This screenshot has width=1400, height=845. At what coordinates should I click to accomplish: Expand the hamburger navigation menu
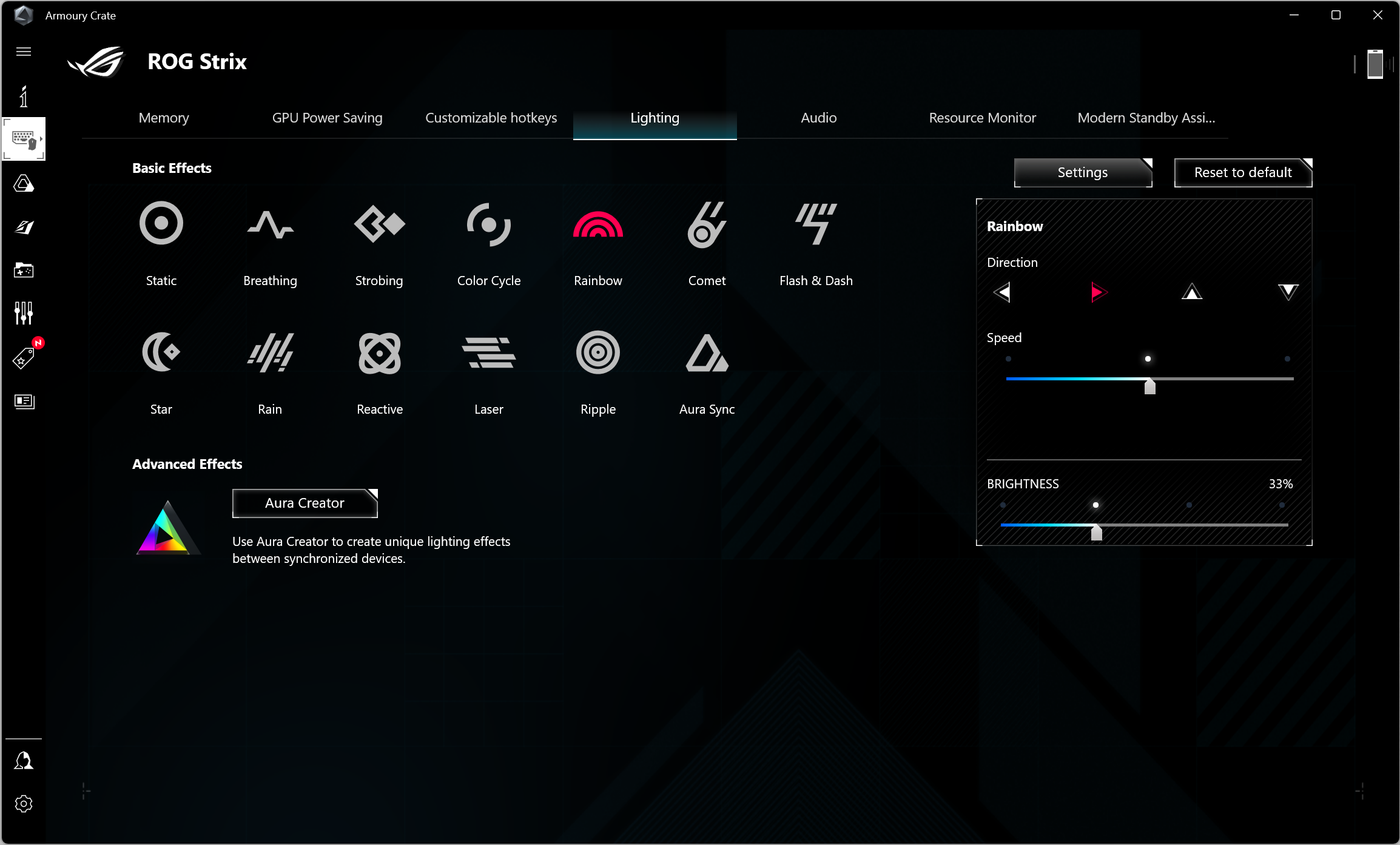24,52
